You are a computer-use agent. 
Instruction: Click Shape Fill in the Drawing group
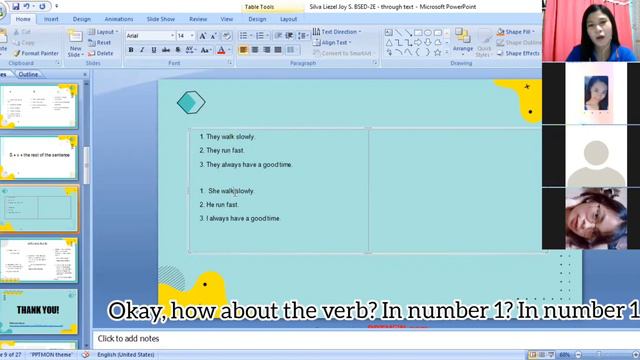[516, 32]
